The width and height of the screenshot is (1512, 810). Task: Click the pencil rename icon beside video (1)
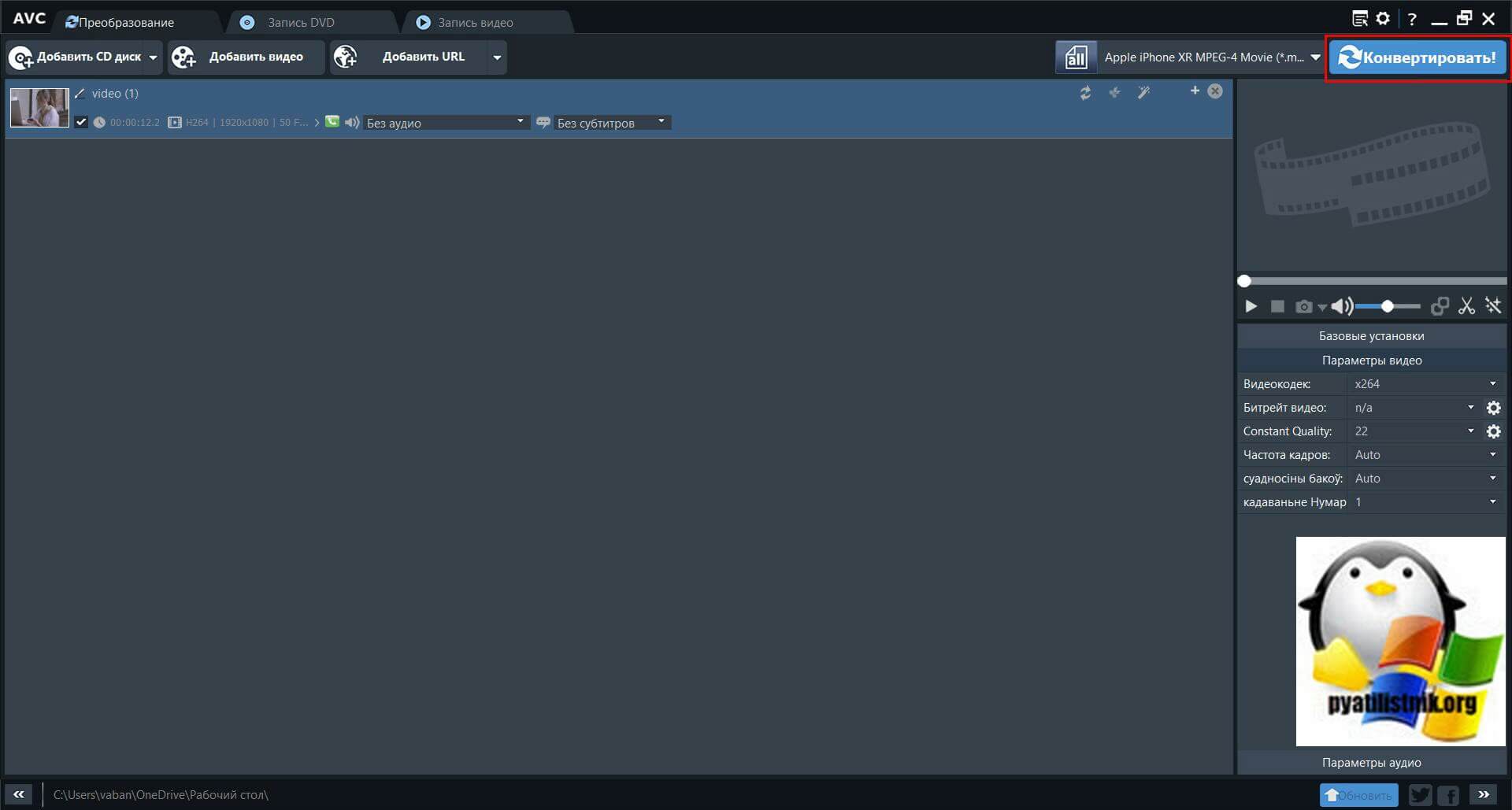(80, 94)
